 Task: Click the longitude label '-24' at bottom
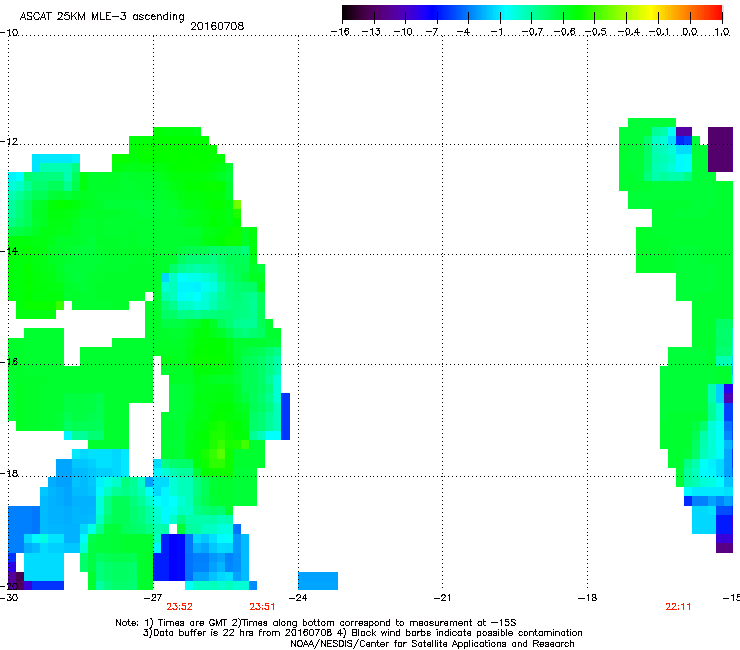298,598
